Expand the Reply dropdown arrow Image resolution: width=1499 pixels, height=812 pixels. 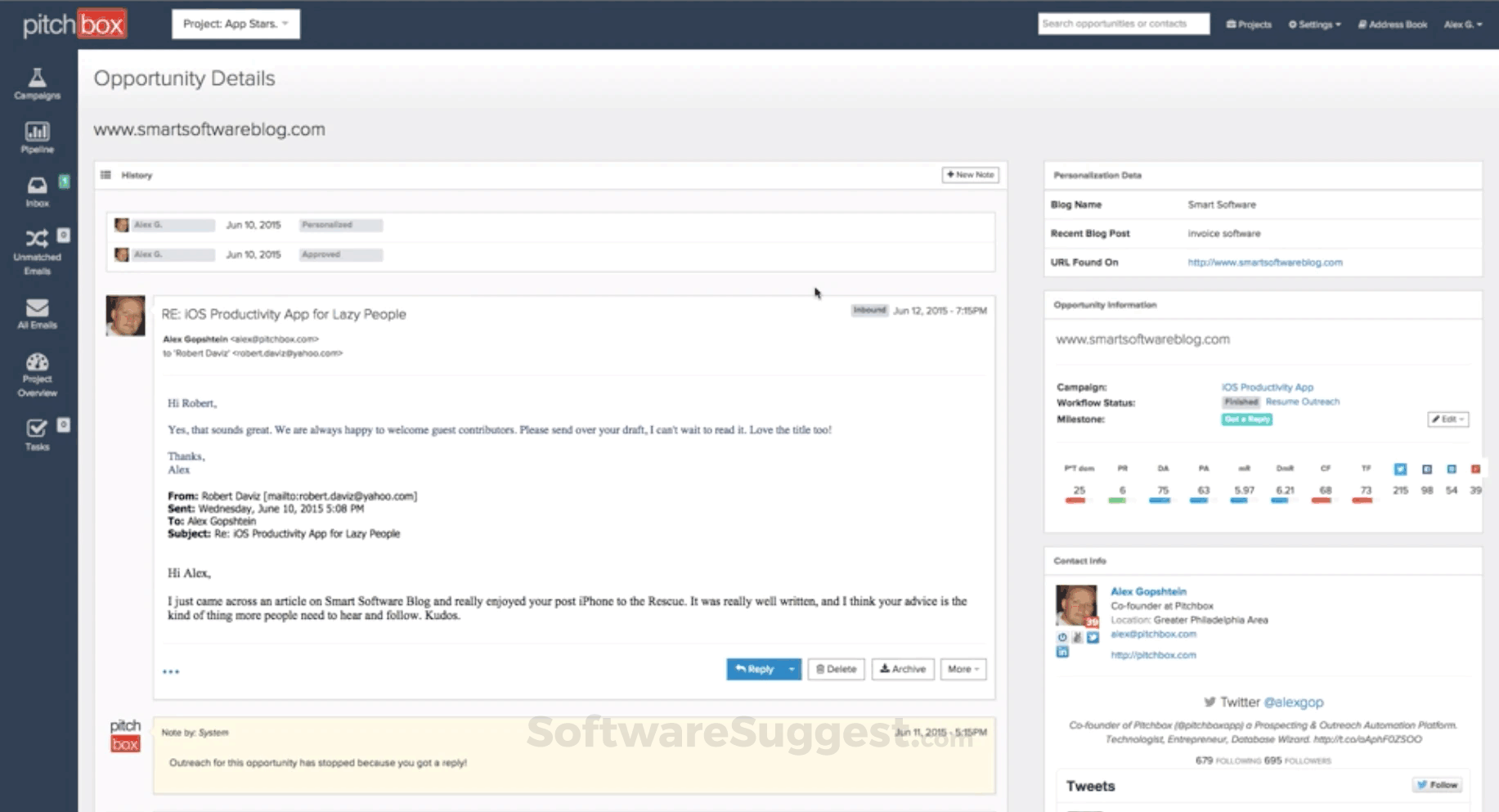[x=790, y=669]
